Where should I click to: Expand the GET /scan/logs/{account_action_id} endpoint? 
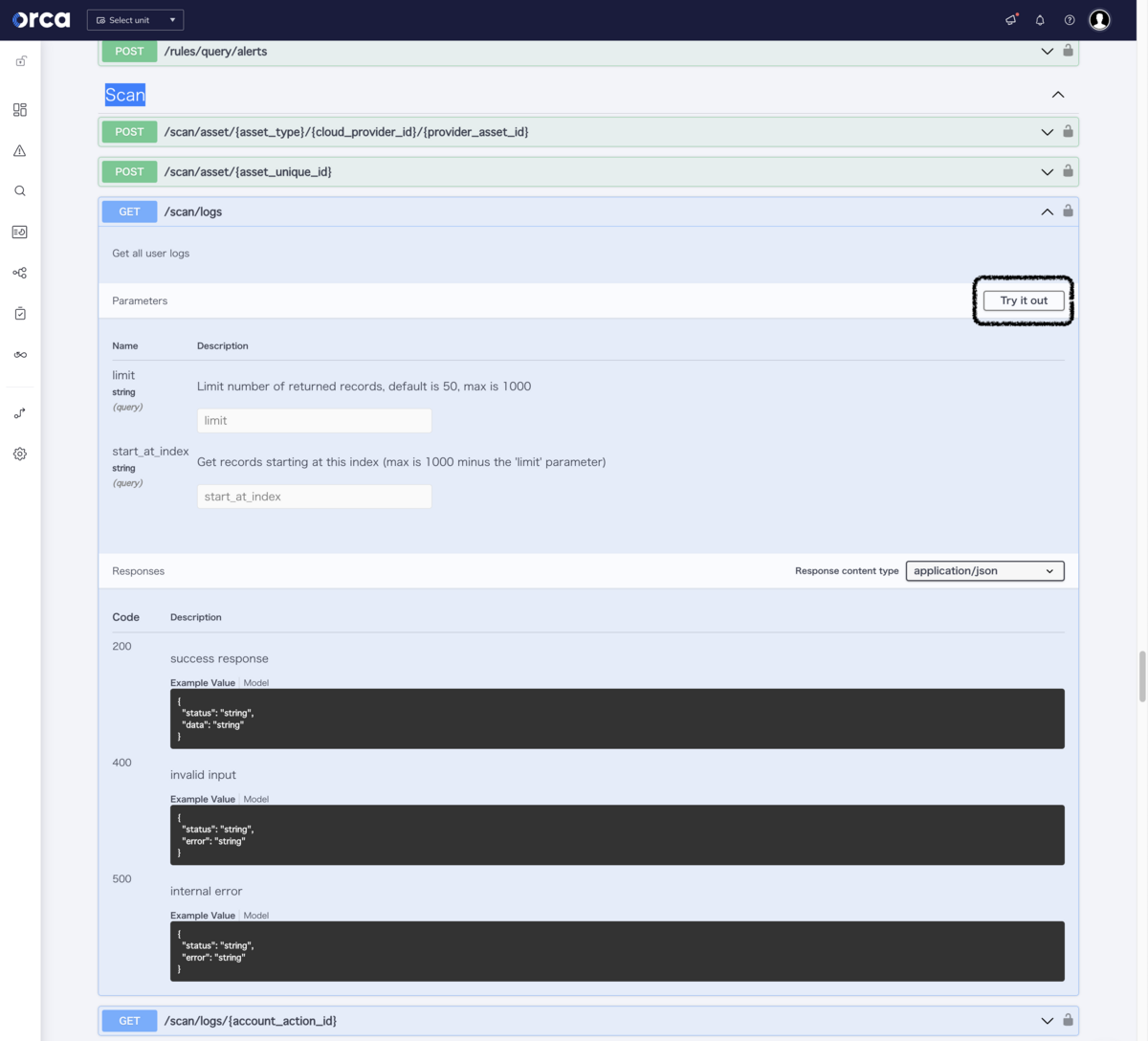[x=1046, y=1020]
